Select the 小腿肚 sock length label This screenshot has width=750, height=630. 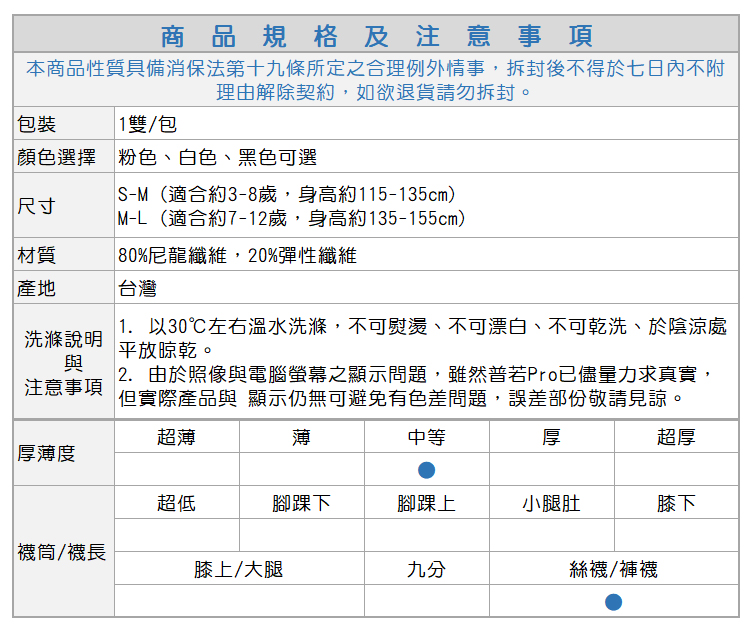551,503
